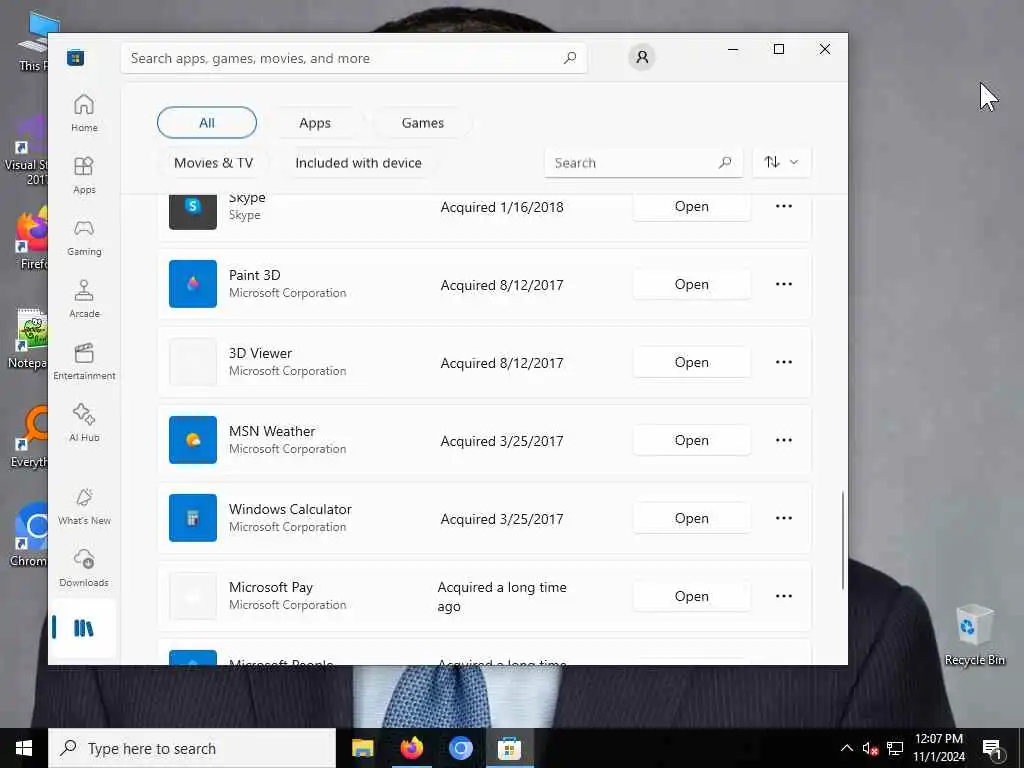Open the Gaming sidebar section
1024x768 pixels.
tap(84, 237)
